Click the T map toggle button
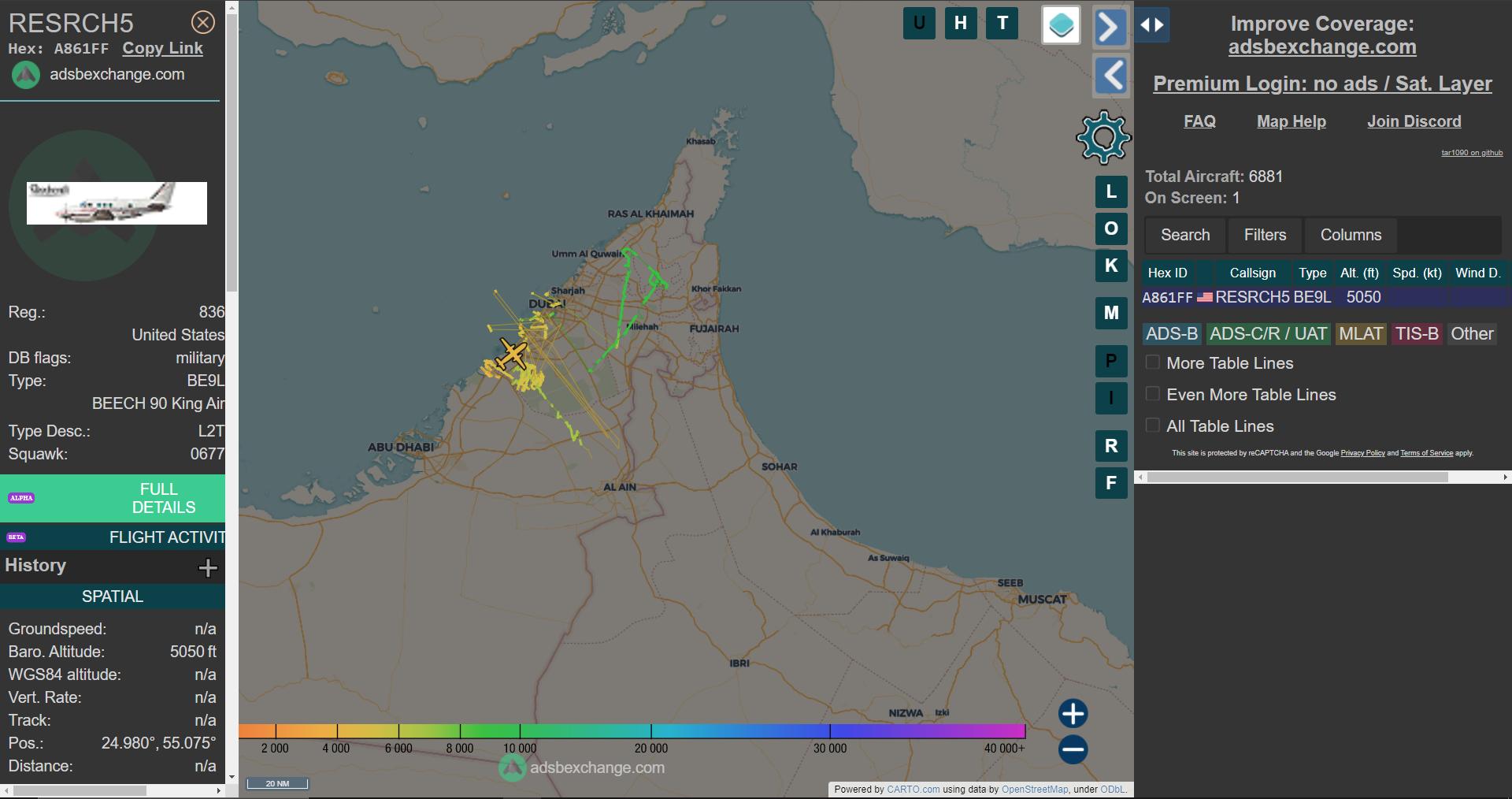This screenshot has height=799, width=1512. (1002, 23)
